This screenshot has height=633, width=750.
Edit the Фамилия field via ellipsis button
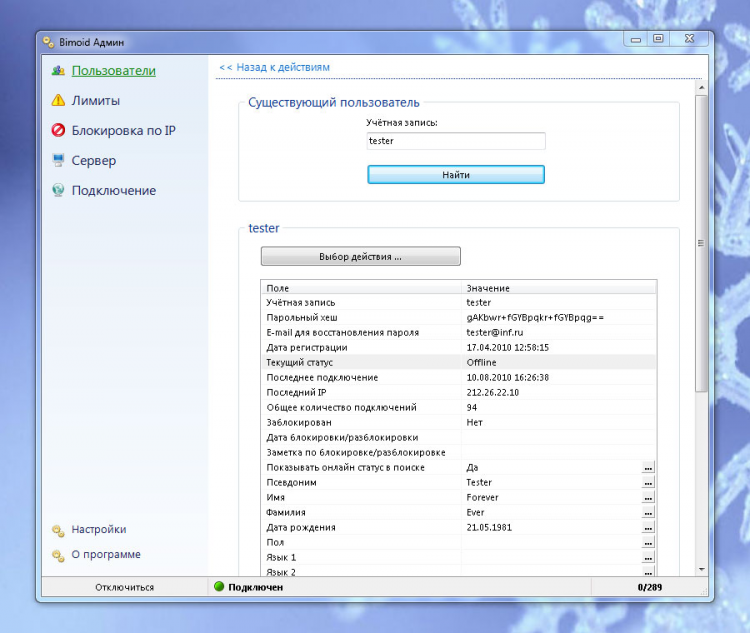(x=648, y=513)
